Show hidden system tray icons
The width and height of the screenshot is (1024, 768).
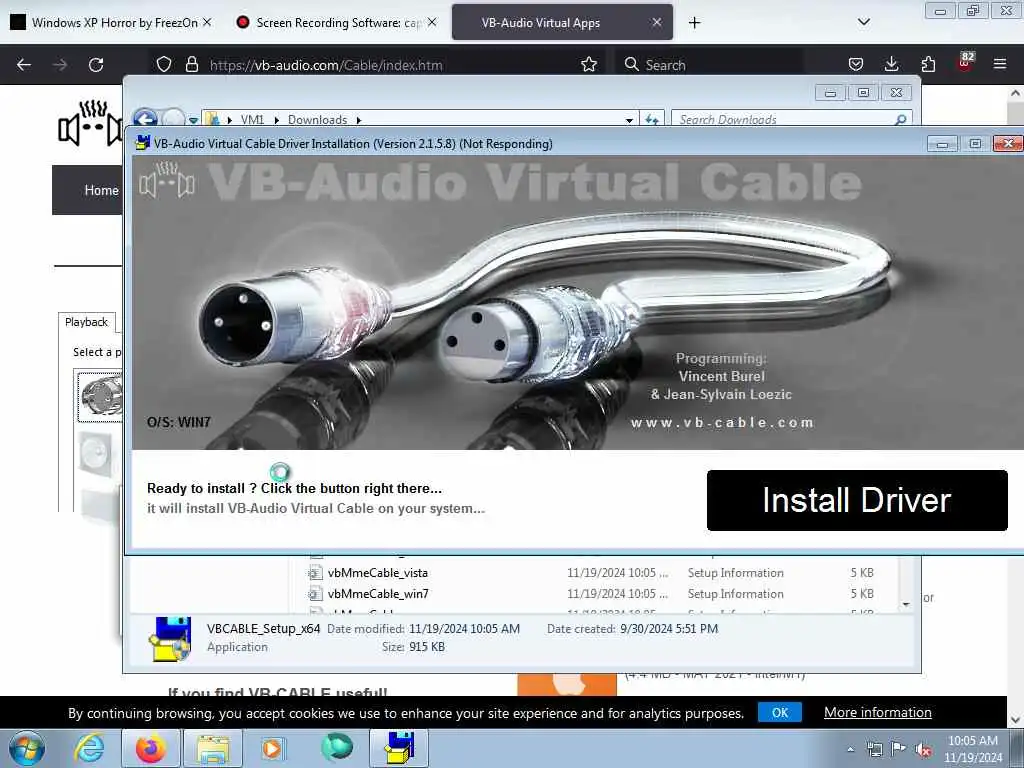coord(850,750)
